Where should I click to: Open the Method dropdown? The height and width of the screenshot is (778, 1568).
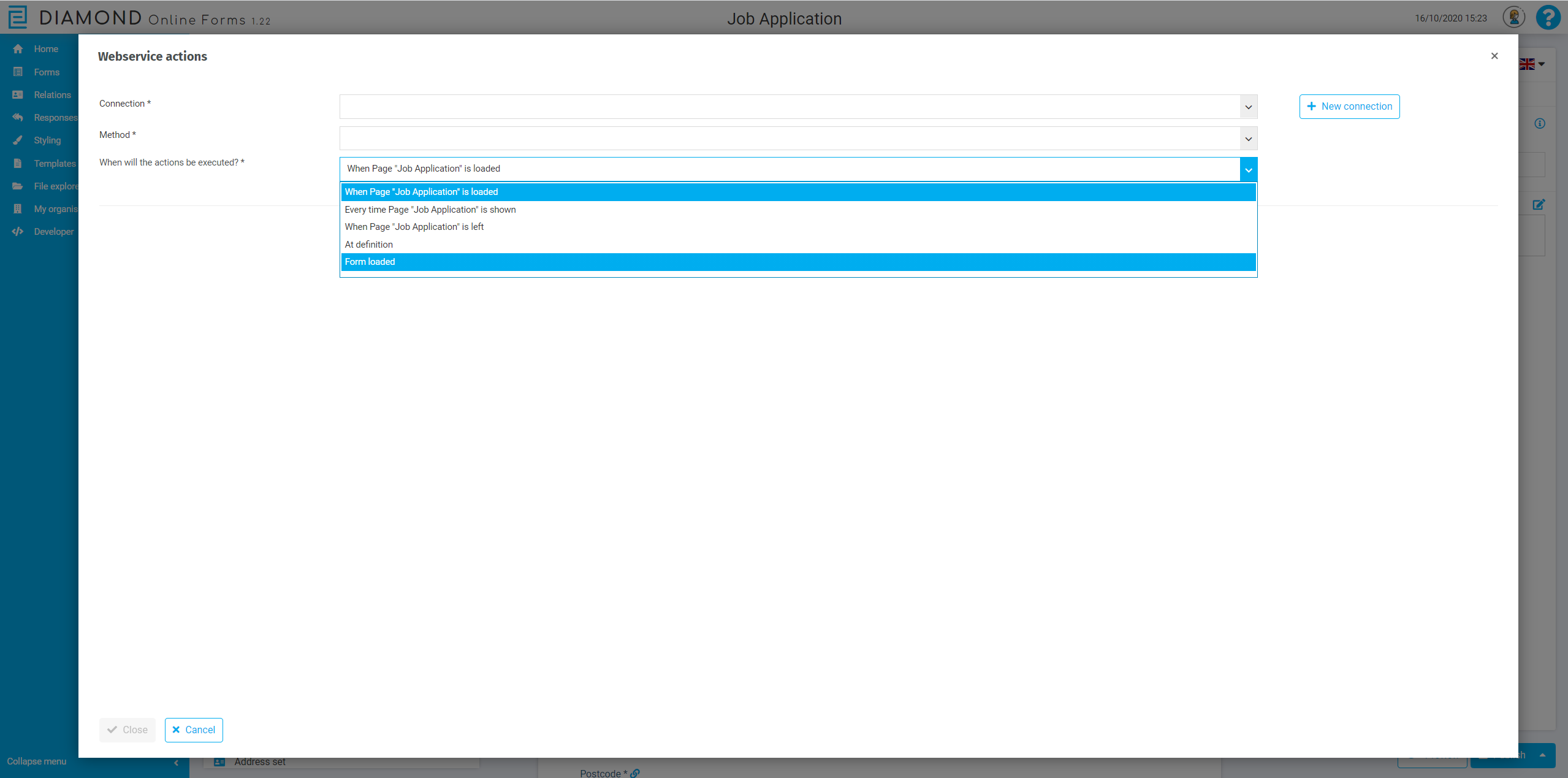point(1247,138)
